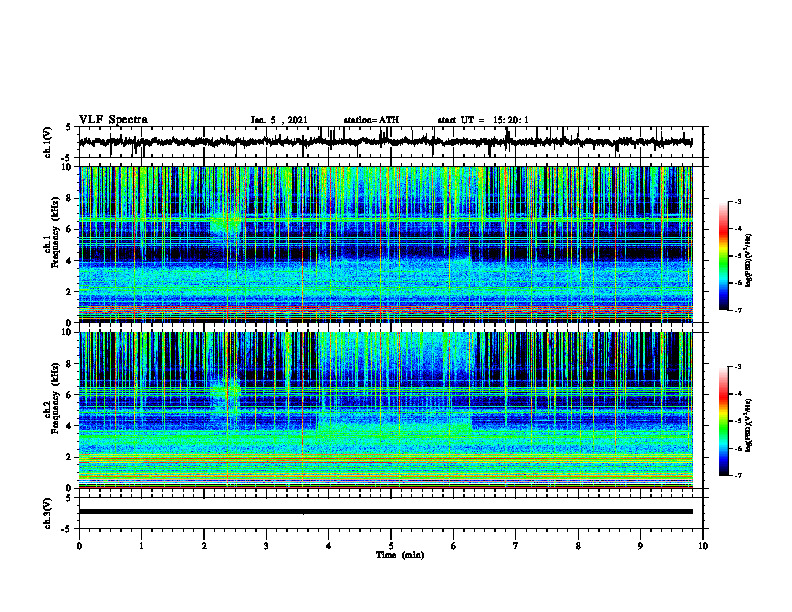Click the ch.1 spectrogram color scale bar
The height and width of the screenshot is (612, 792).
point(723,256)
